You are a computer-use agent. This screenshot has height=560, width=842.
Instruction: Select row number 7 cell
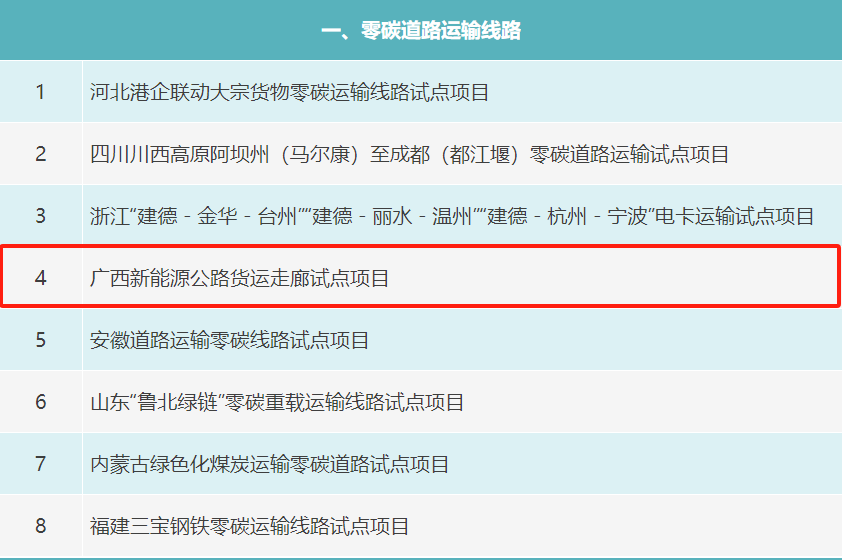(x=40, y=464)
